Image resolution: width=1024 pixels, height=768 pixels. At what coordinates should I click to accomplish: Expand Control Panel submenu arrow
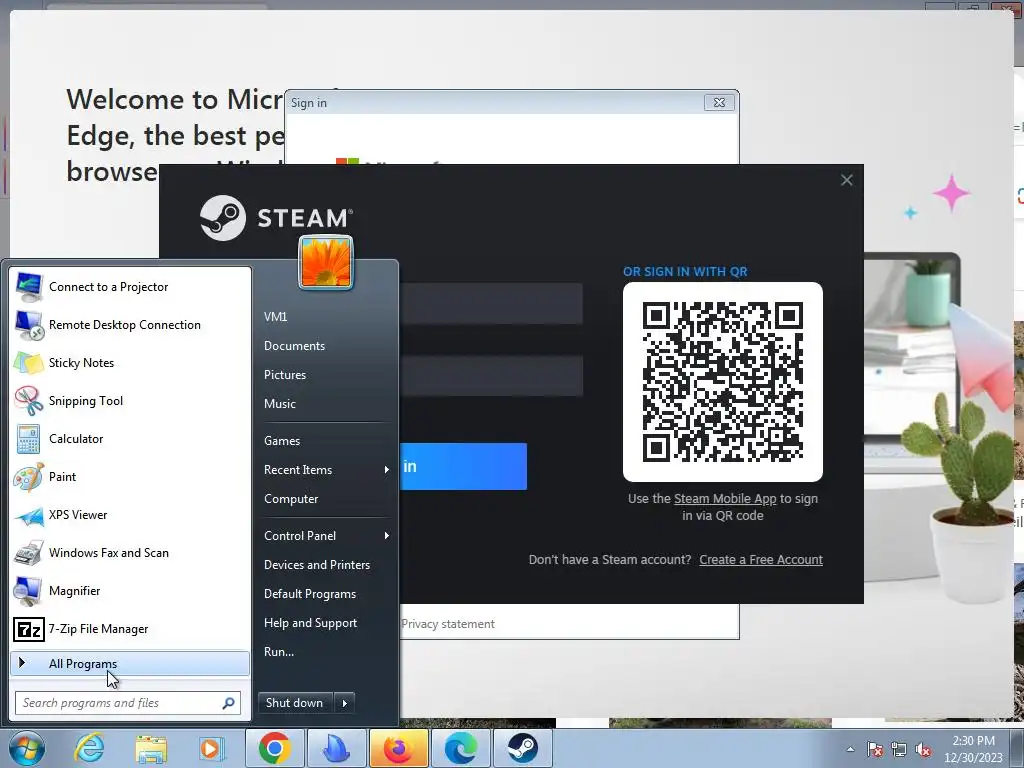[387, 536]
